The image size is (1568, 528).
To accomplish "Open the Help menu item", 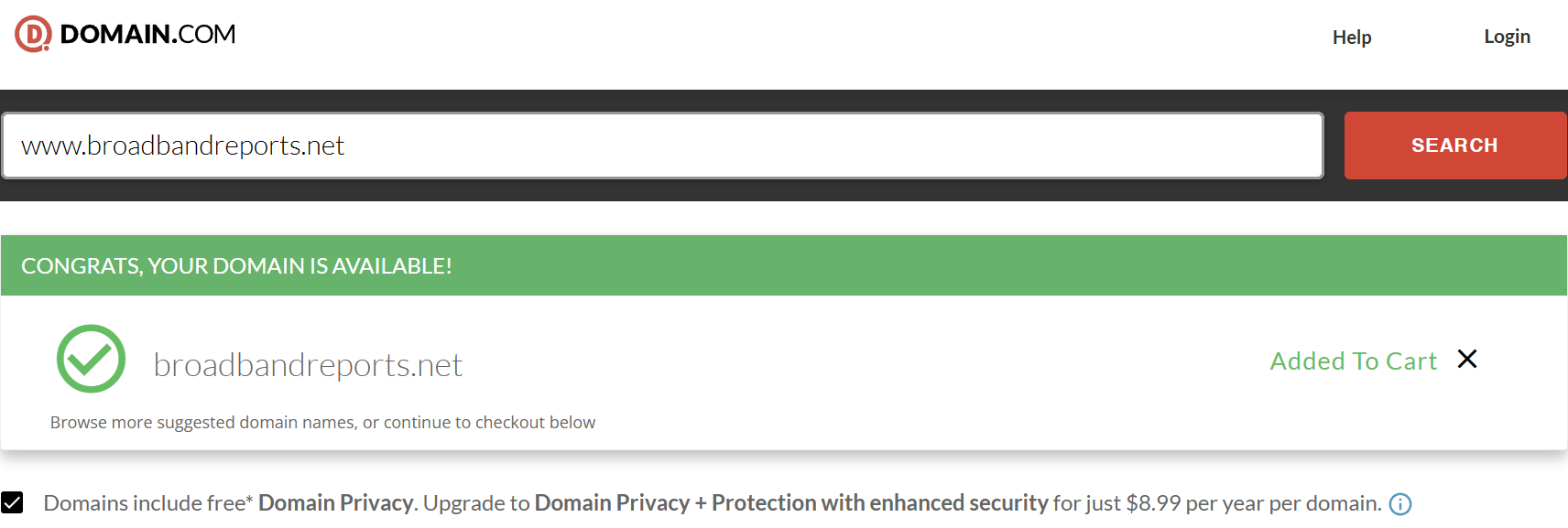I will [x=1351, y=38].
